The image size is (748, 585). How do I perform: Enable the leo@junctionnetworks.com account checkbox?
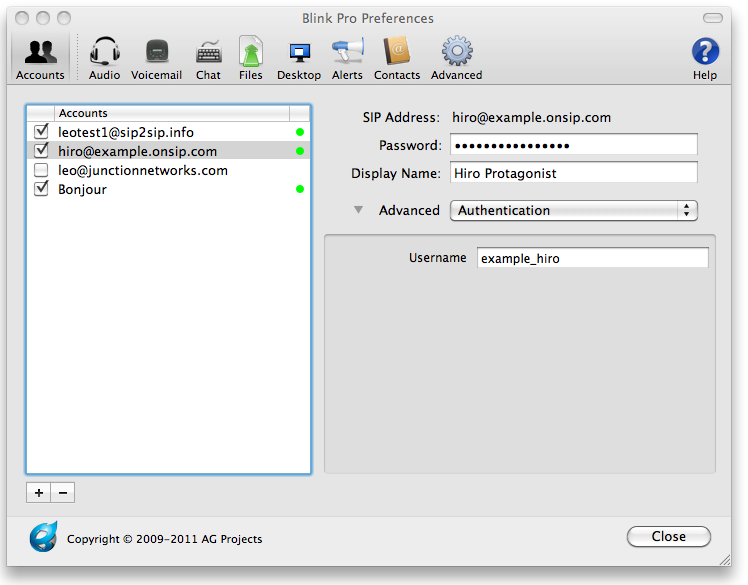click(x=42, y=170)
